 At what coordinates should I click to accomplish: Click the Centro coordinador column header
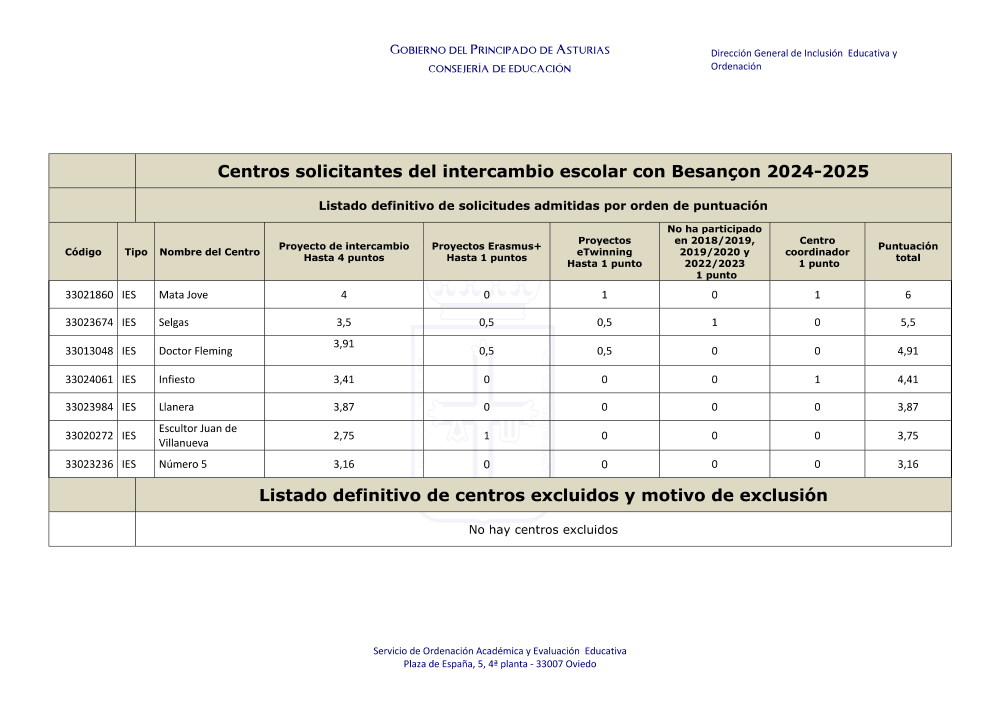pyautogui.click(x=817, y=252)
